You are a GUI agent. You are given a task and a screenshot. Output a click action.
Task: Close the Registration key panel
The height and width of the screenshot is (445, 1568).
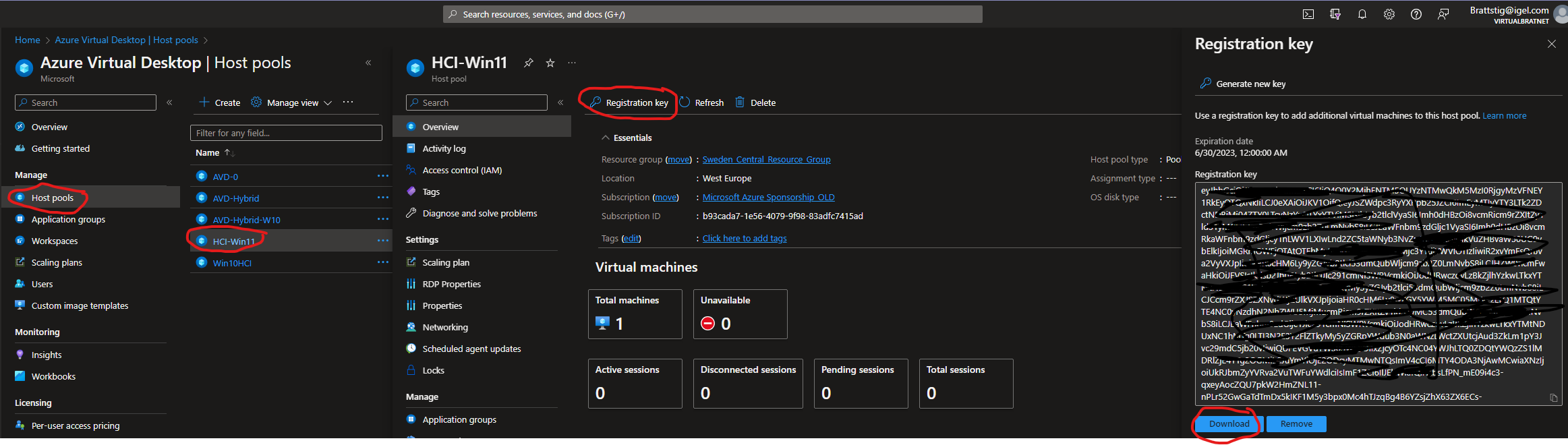(1551, 44)
